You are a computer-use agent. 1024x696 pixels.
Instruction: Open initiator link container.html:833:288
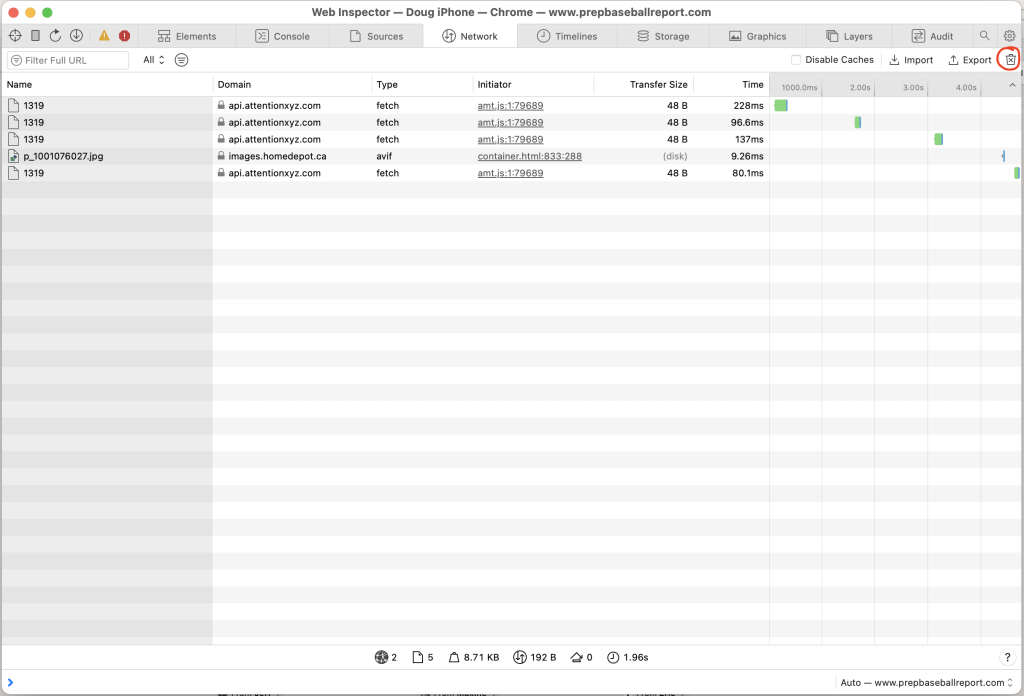tap(529, 156)
